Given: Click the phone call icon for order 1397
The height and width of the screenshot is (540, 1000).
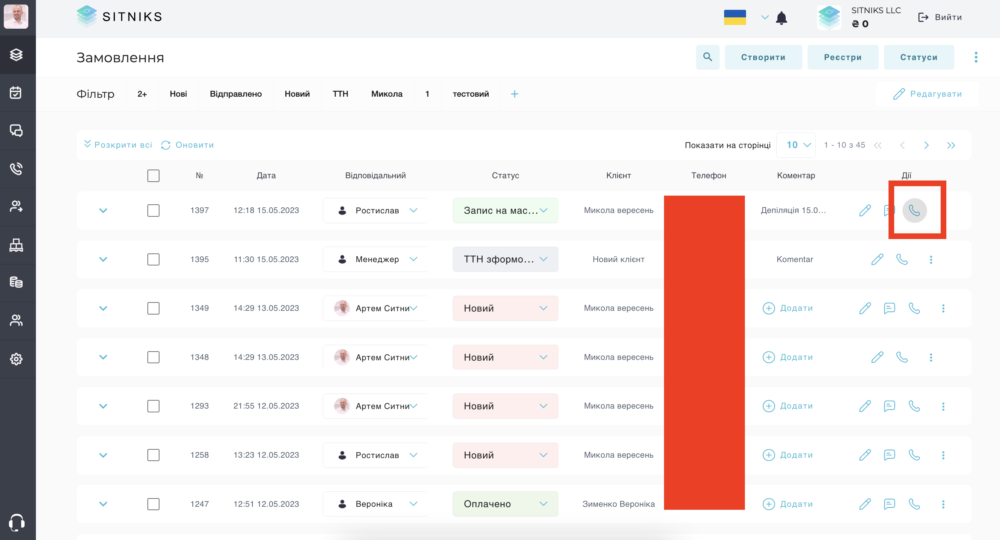Looking at the screenshot, I should (914, 210).
